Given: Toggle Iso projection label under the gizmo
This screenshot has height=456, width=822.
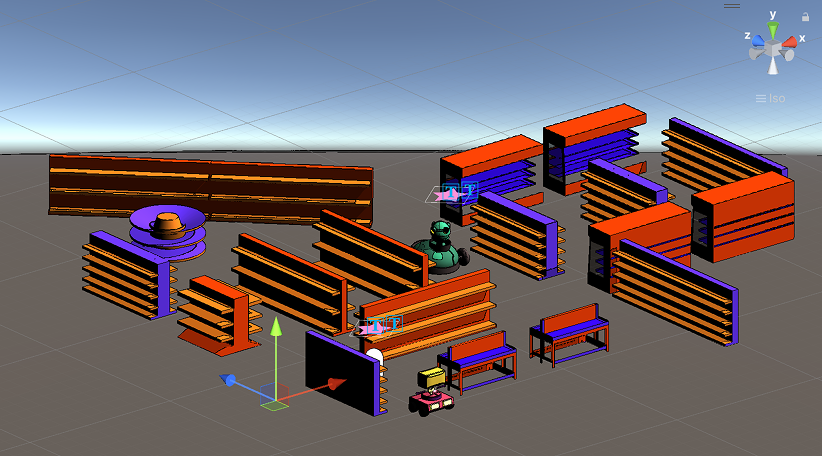Looking at the screenshot, I should 771,98.
